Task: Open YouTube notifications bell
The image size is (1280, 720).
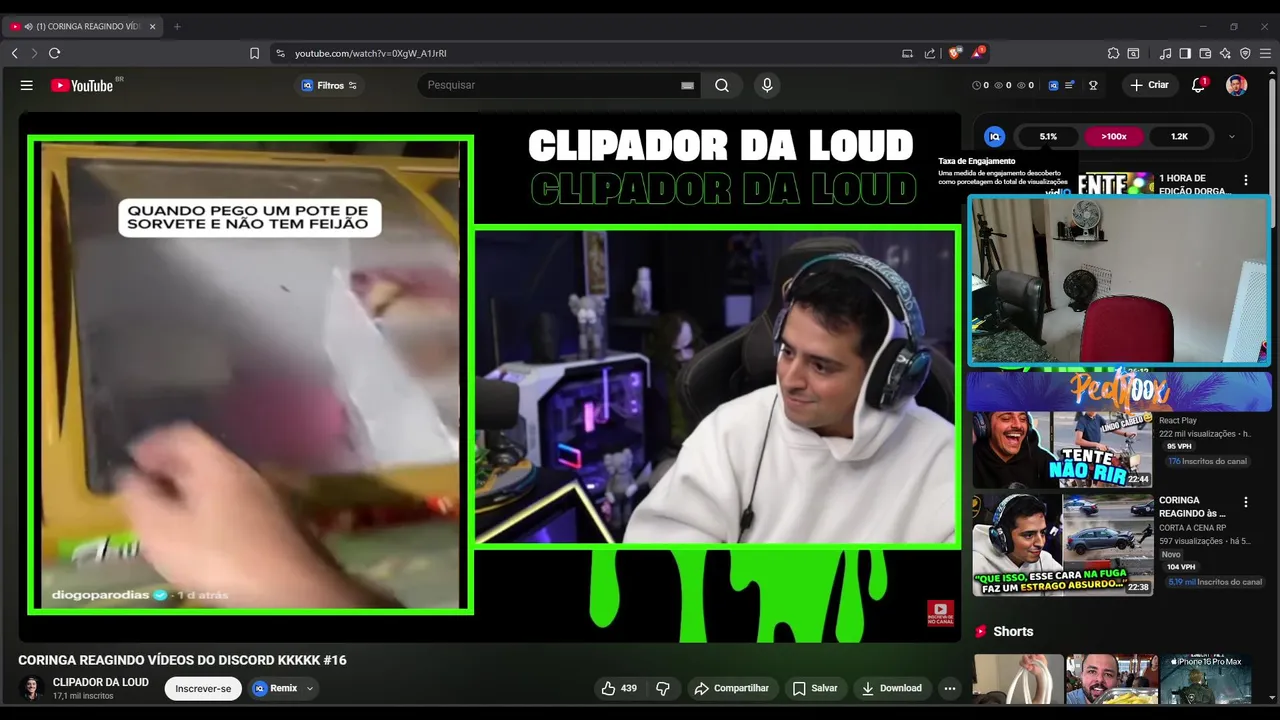Action: click(x=1198, y=85)
